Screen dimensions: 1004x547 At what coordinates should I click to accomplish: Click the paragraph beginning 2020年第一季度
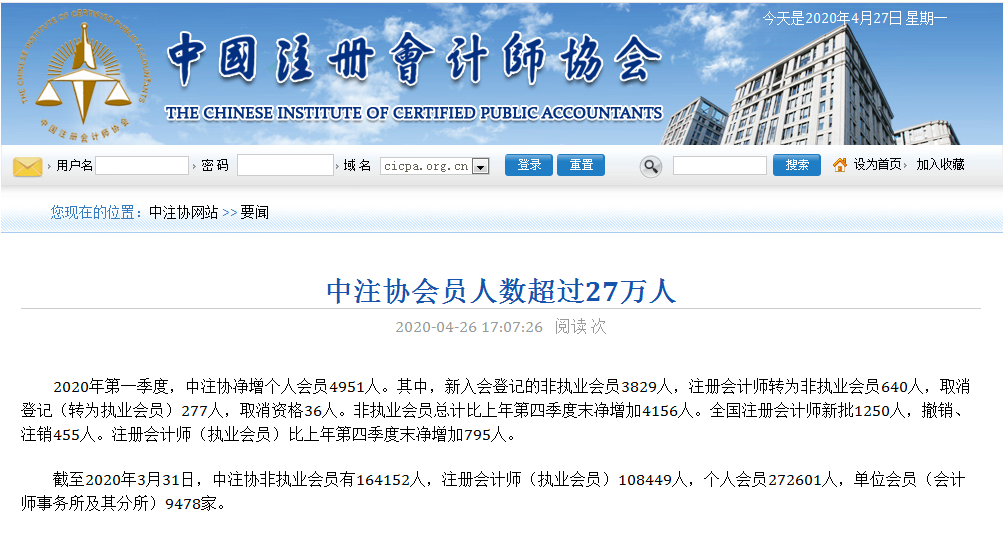click(x=496, y=411)
